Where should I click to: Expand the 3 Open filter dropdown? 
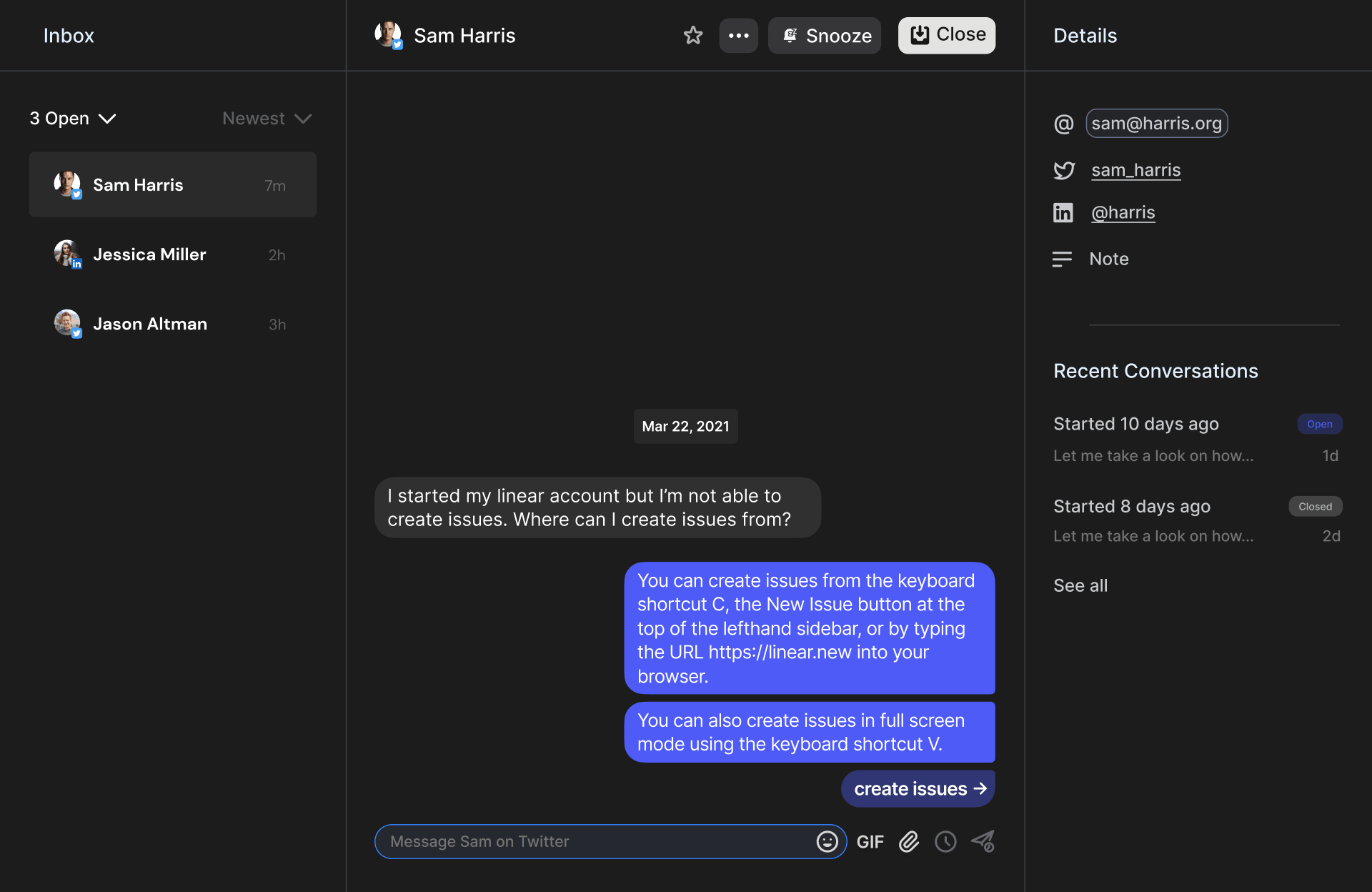tap(72, 119)
